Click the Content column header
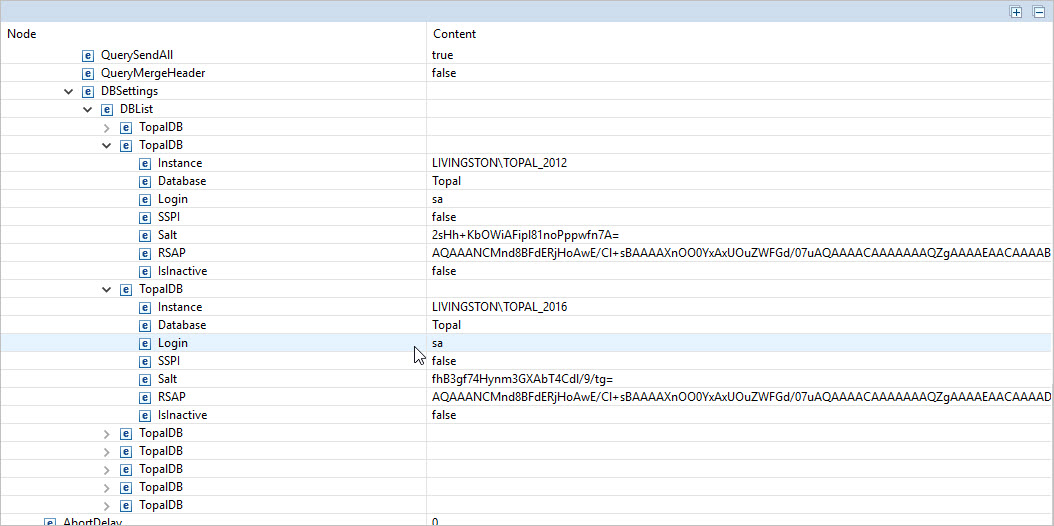The height and width of the screenshot is (526, 1054). coord(454,34)
